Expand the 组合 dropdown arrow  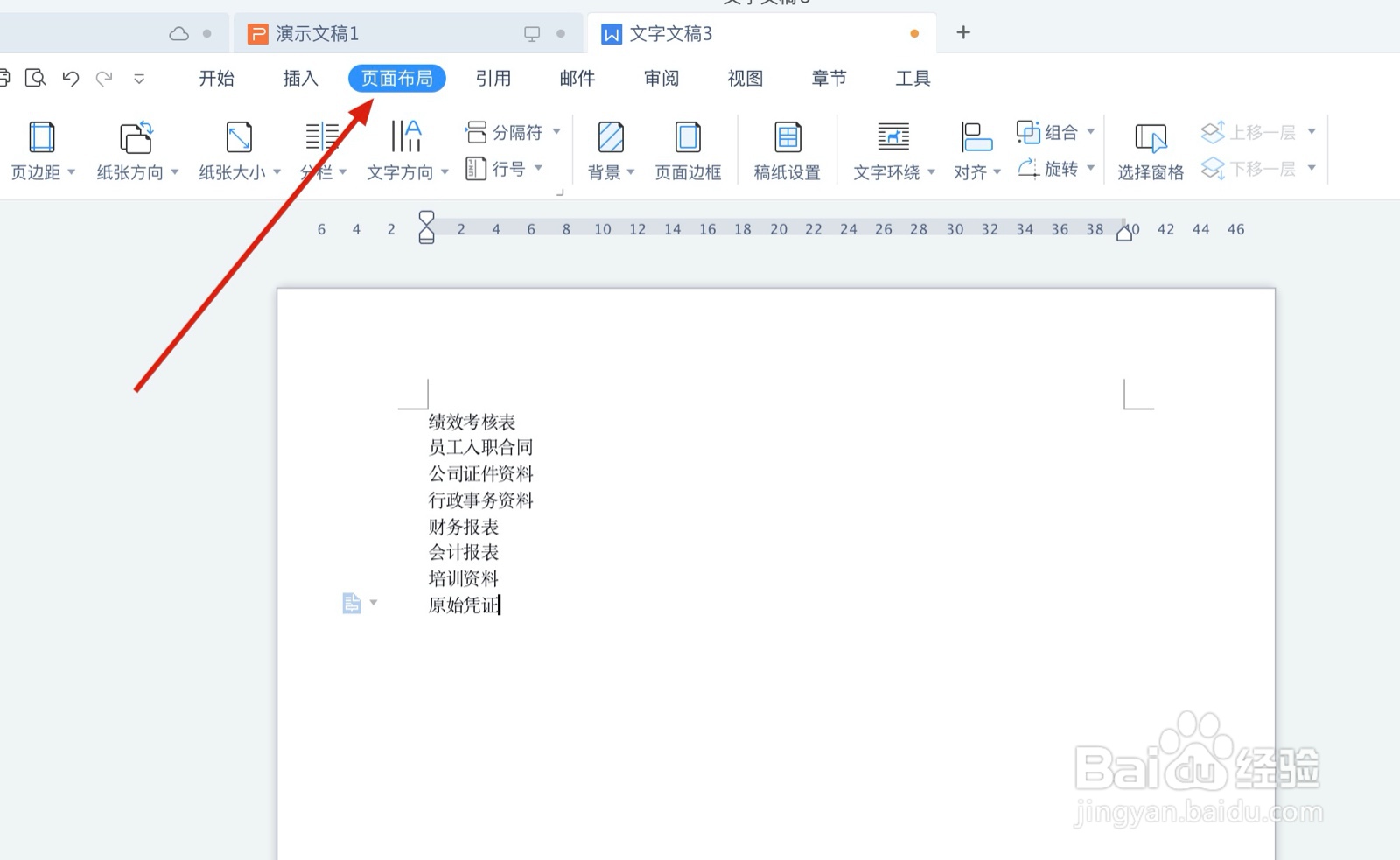coord(1091,132)
